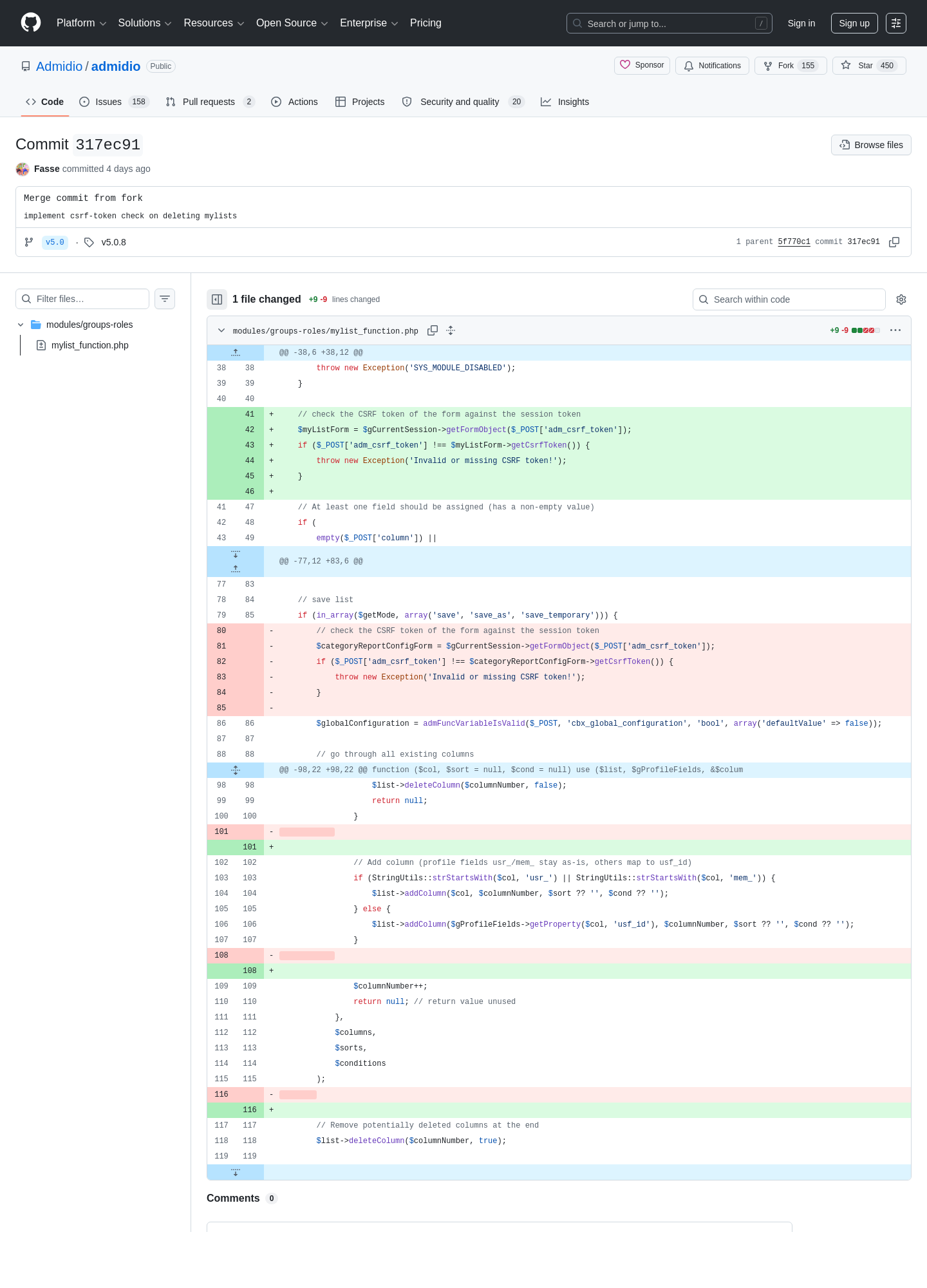Click the filter options icon button
927x1288 pixels.
tap(165, 299)
